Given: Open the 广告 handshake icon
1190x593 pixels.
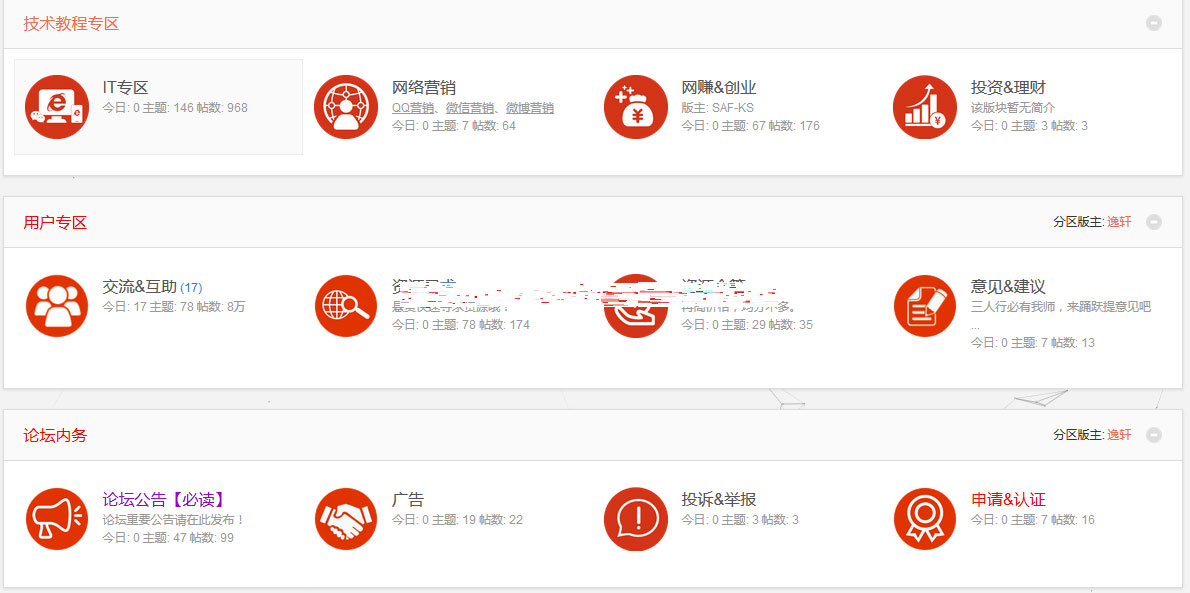Looking at the screenshot, I should (x=346, y=519).
